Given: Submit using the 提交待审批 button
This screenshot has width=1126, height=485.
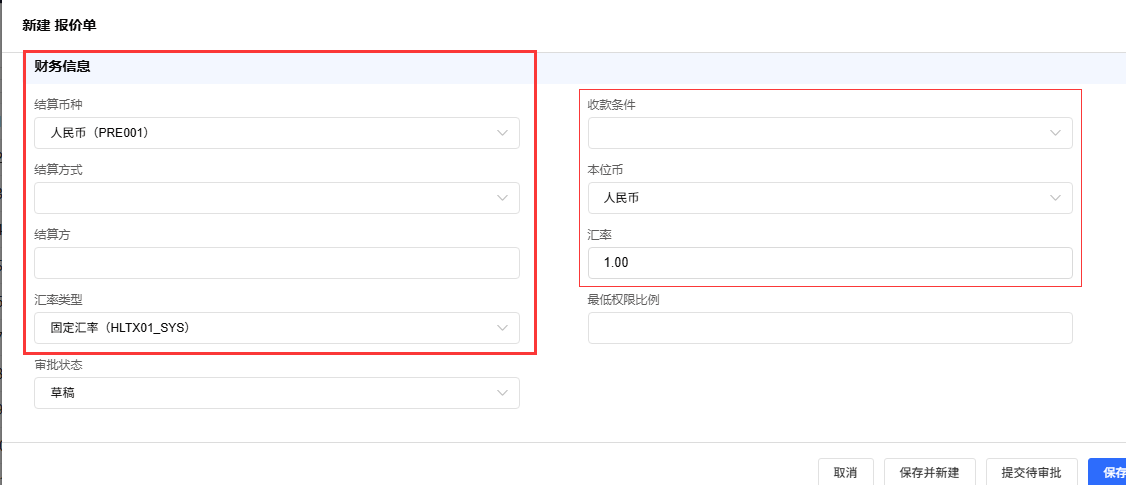Looking at the screenshot, I should [1031, 472].
